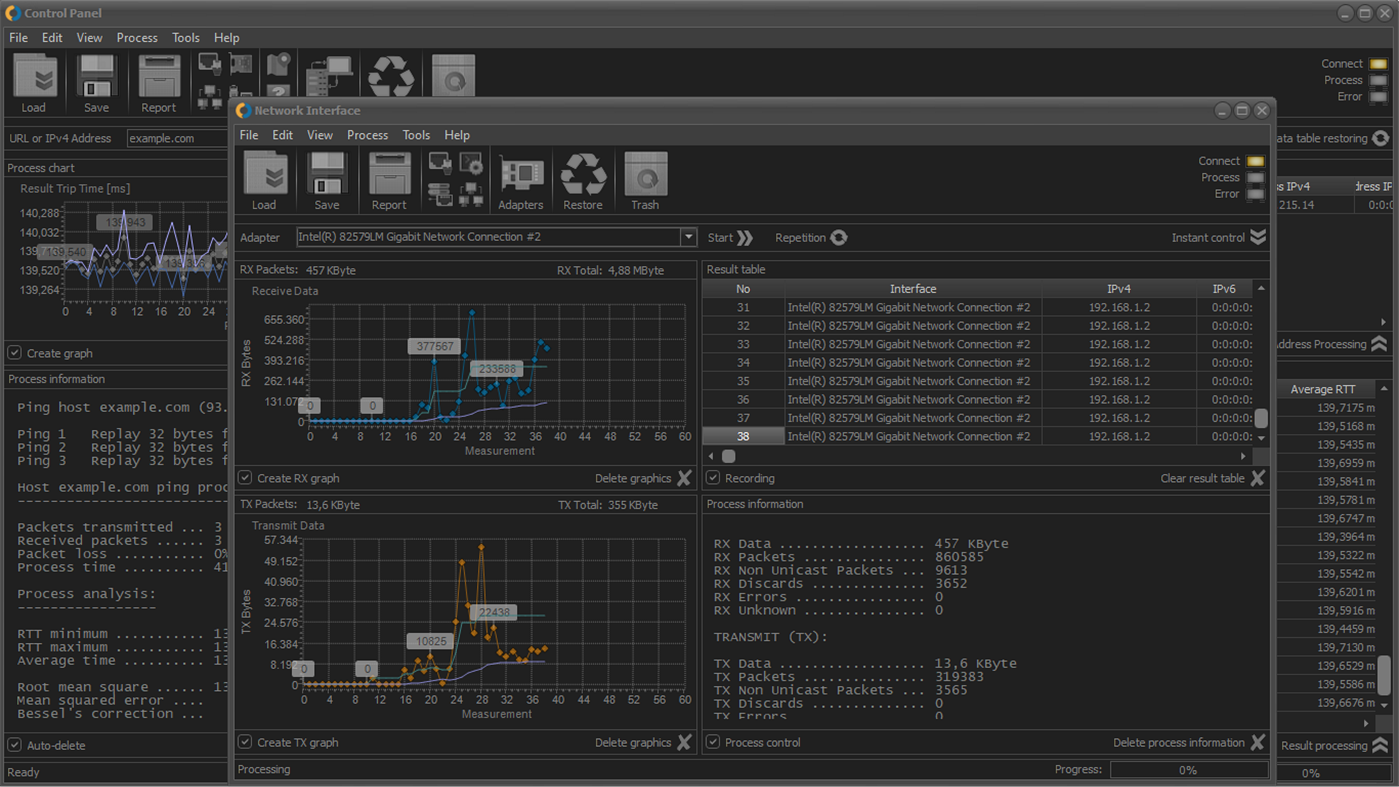Click Repetition cycle icon

pos(839,238)
